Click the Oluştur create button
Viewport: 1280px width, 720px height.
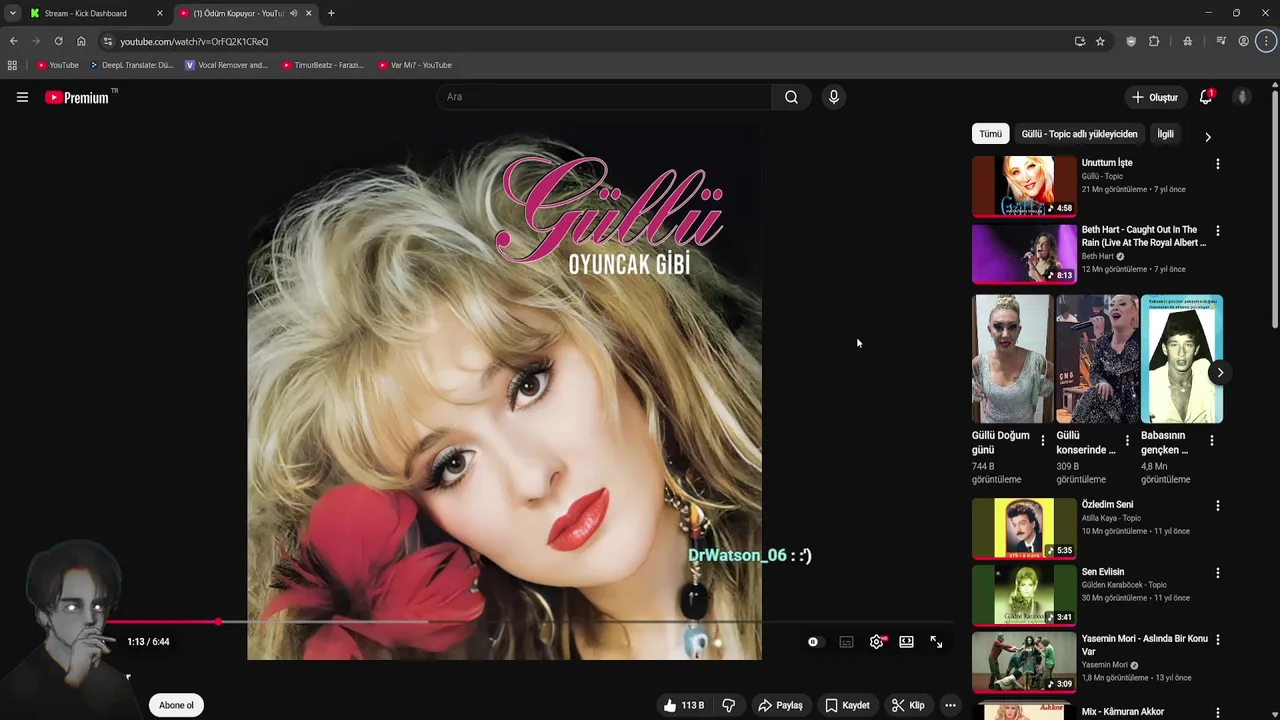click(1154, 97)
